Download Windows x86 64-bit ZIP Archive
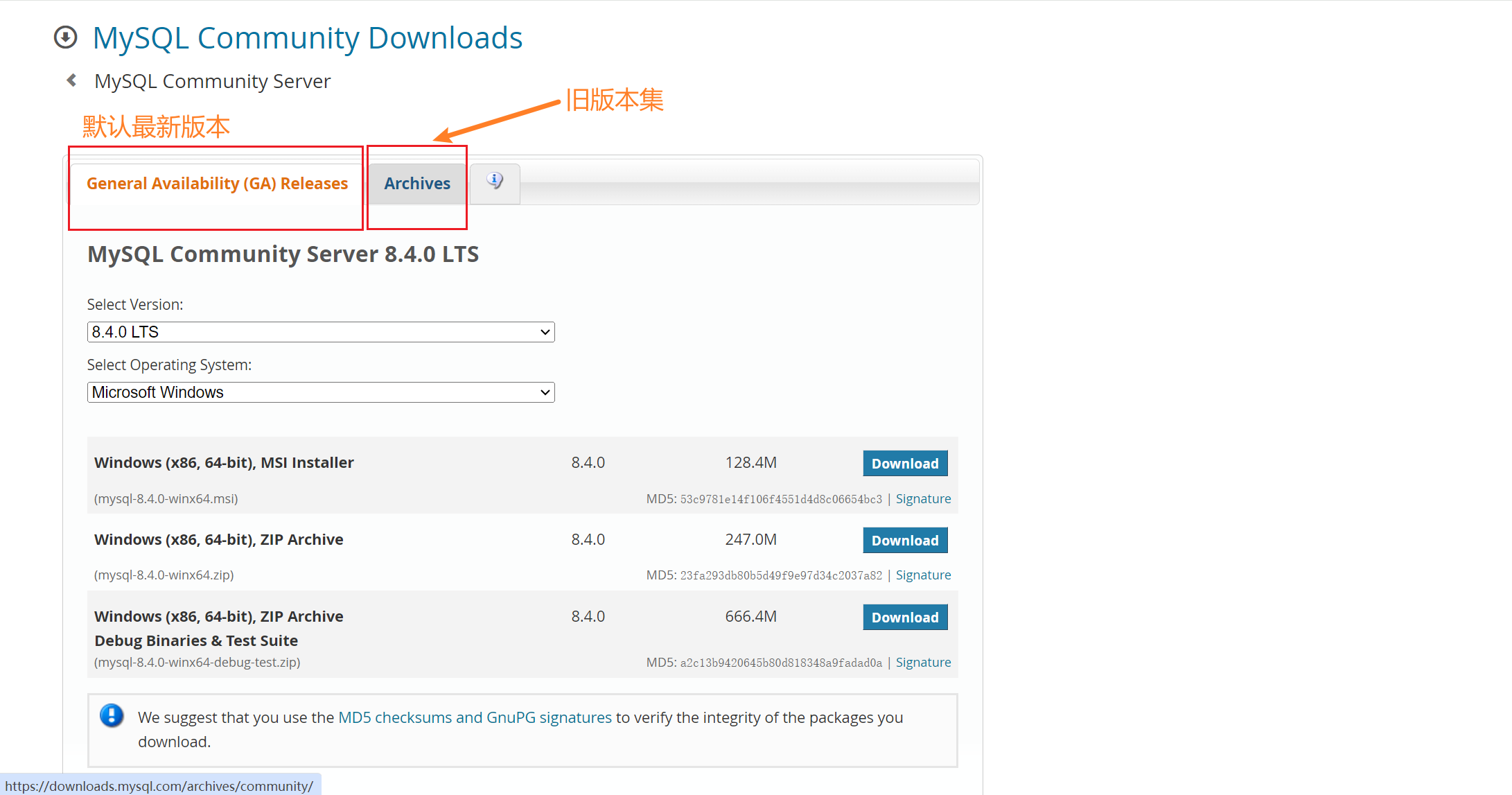Screen dimensions: 1512x795 pos(903,539)
